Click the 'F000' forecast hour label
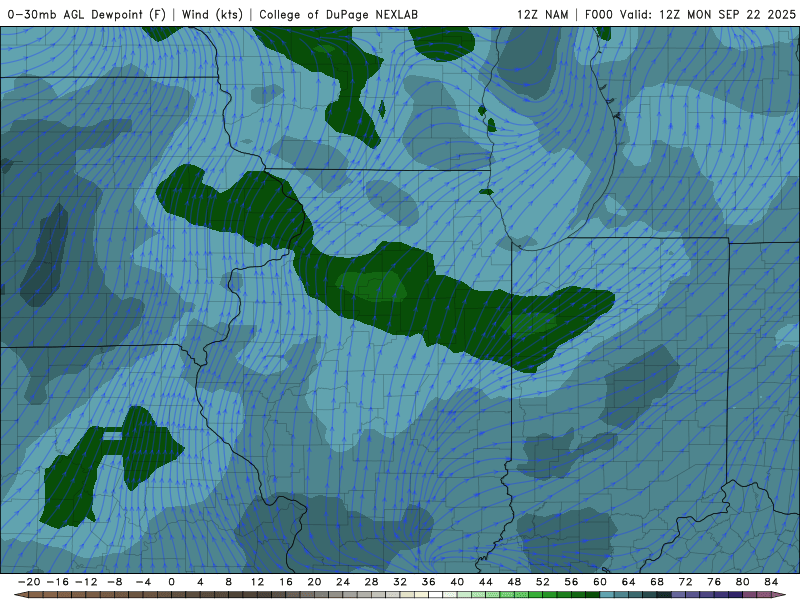The width and height of the screenshot is (800, 600). [x=598, y=14]
